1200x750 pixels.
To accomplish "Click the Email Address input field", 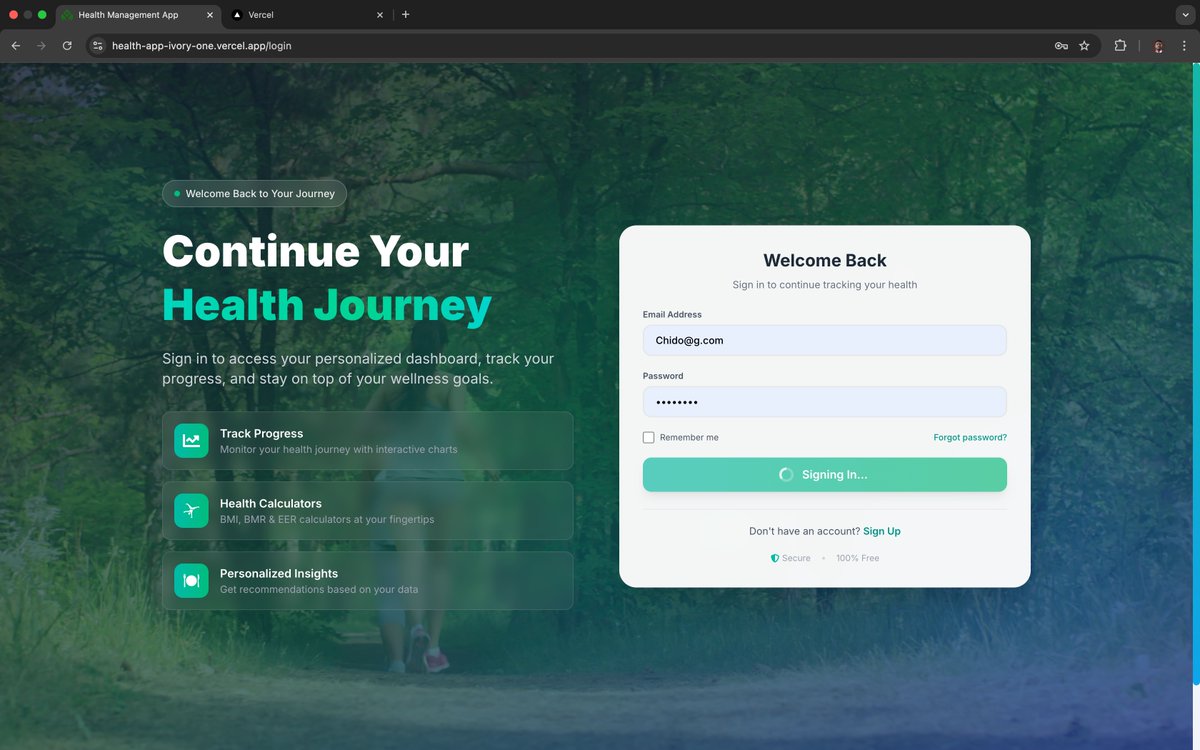I will [824, 340].
